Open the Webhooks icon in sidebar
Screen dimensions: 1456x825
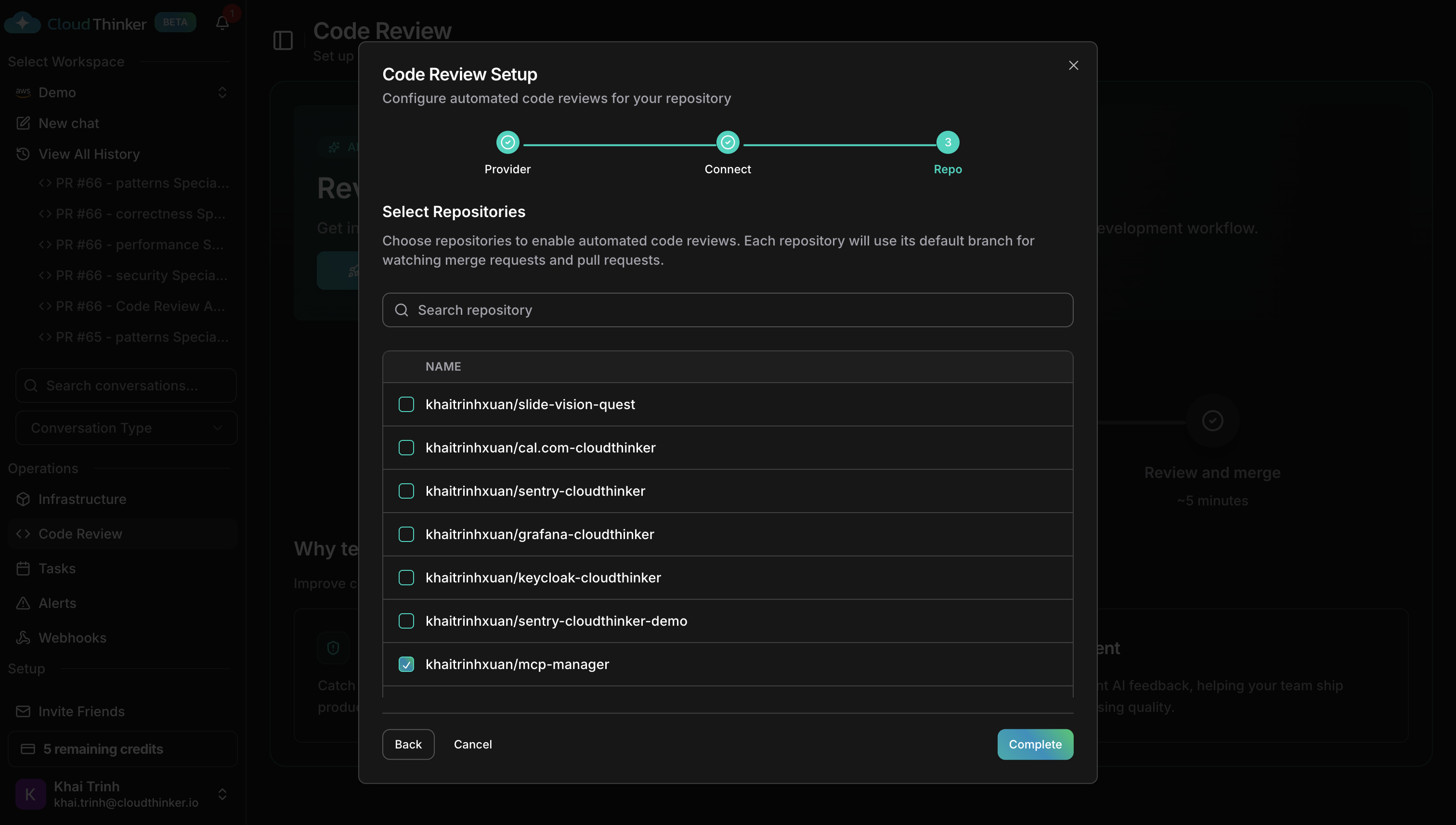point(23,637)
